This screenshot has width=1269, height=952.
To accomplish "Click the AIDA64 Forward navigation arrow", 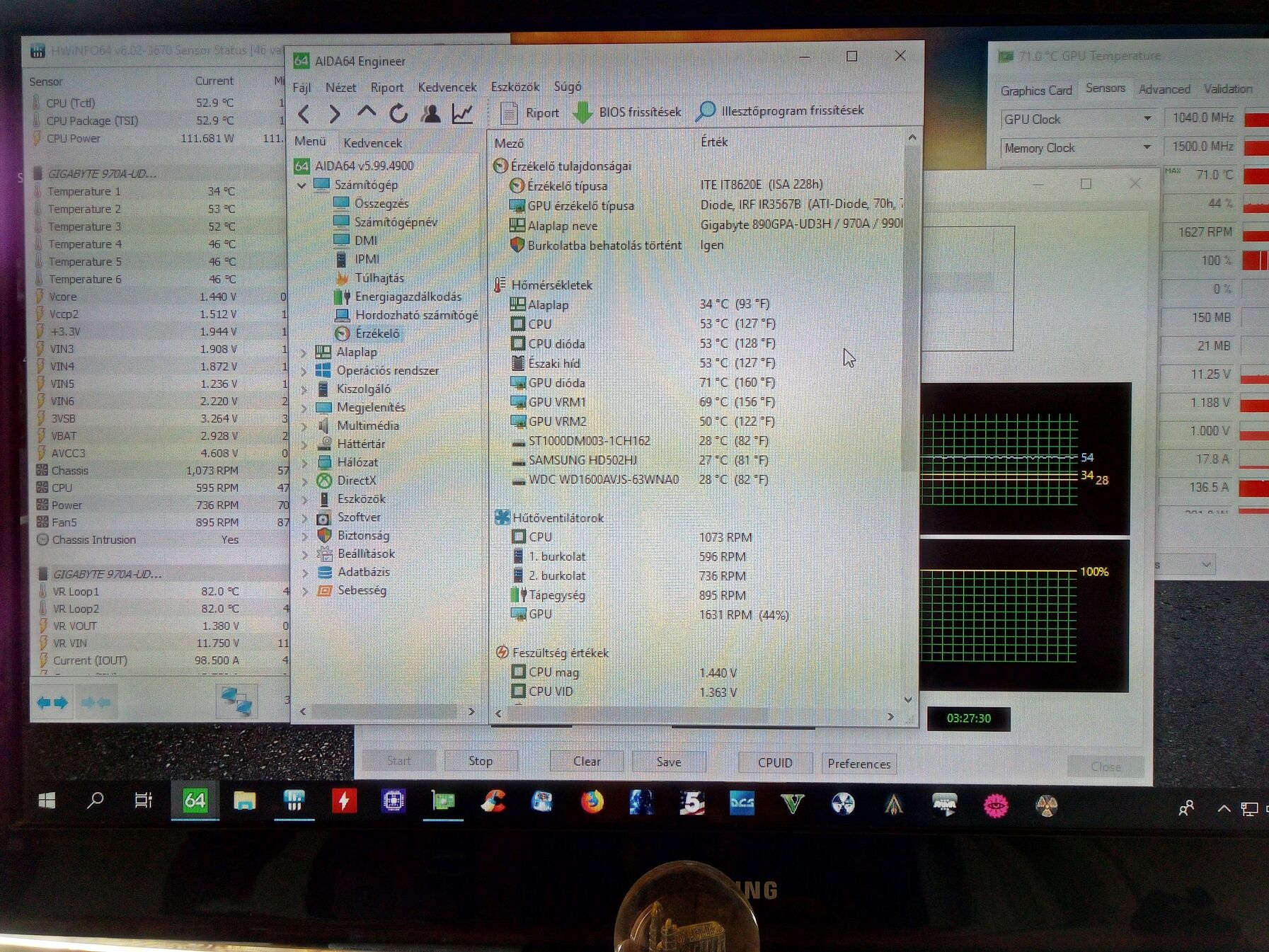I will [x=334, y=113].
